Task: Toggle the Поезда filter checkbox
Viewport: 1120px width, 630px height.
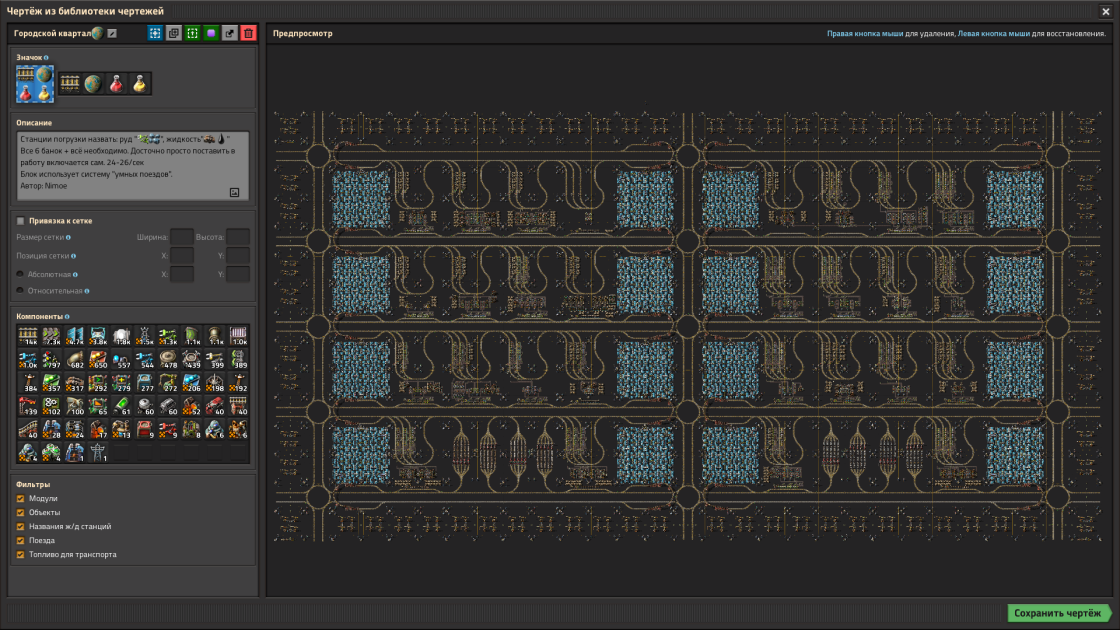Action: (x=21, y=541)
